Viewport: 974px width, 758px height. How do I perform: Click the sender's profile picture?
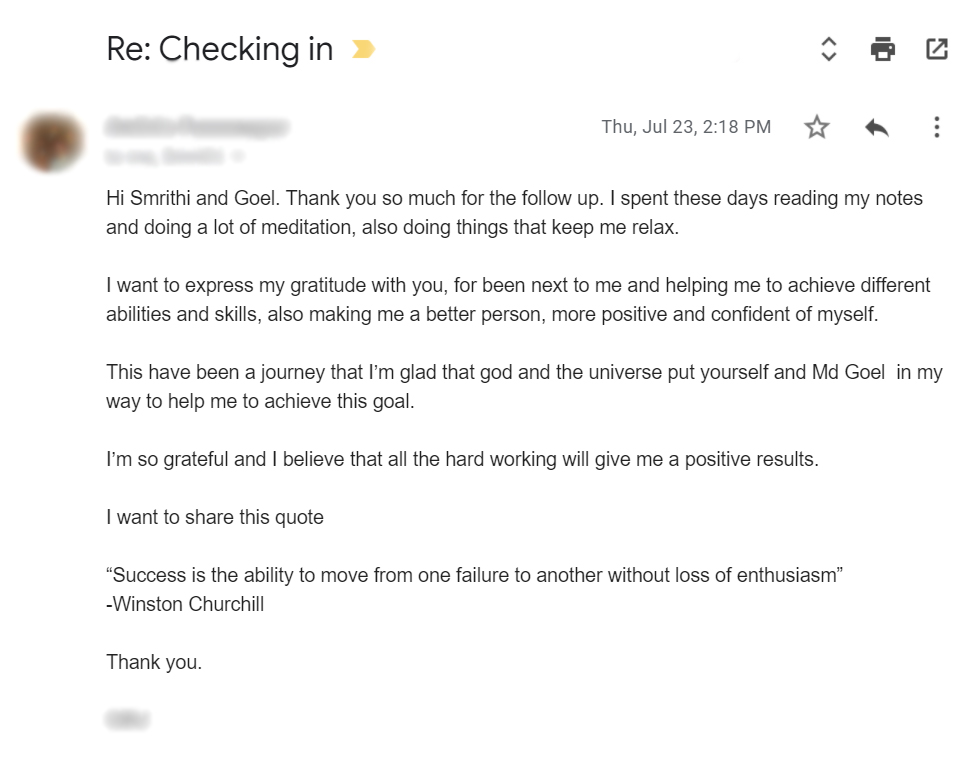[52, 142]
